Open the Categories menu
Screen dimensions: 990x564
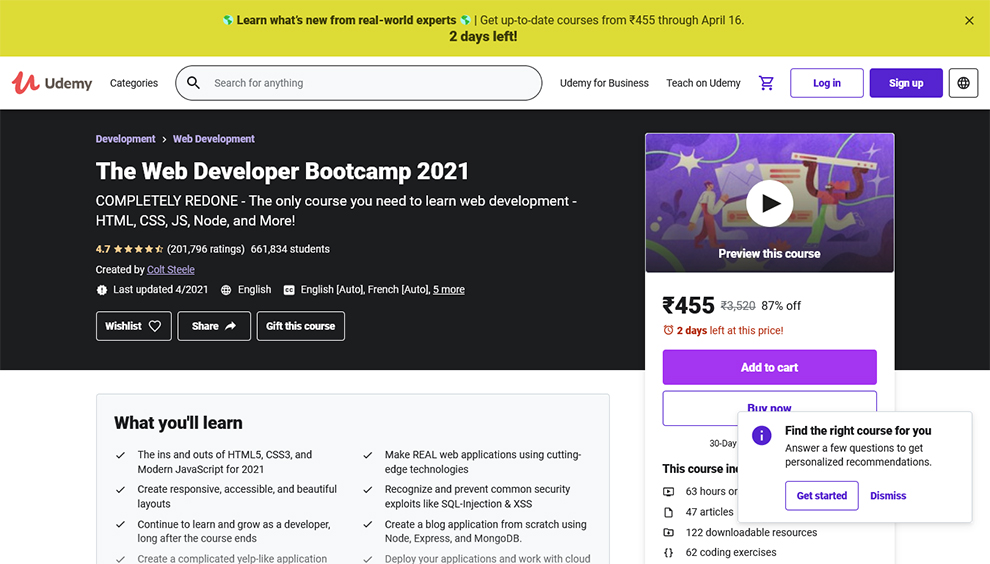(134, 83)
